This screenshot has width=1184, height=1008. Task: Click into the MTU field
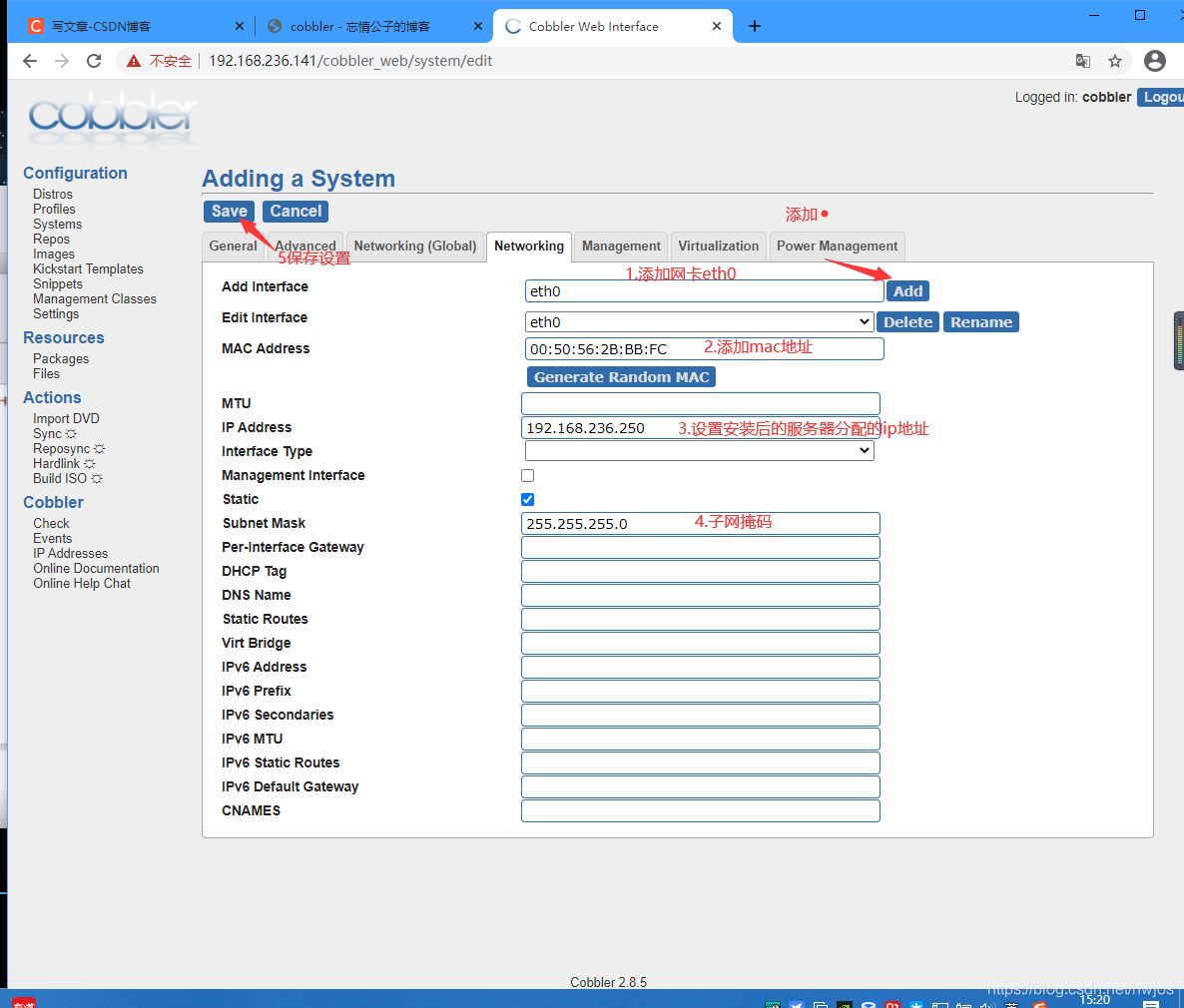pos(701,404)
